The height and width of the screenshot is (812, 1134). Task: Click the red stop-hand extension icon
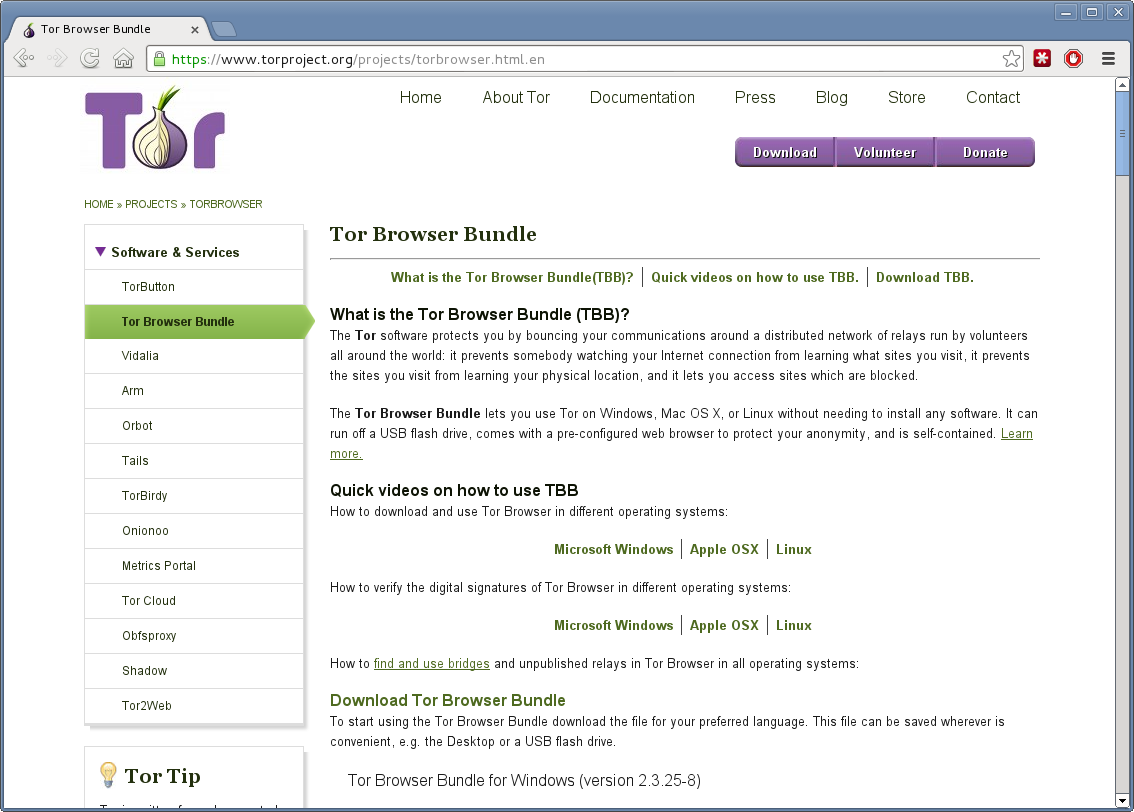1073,59
